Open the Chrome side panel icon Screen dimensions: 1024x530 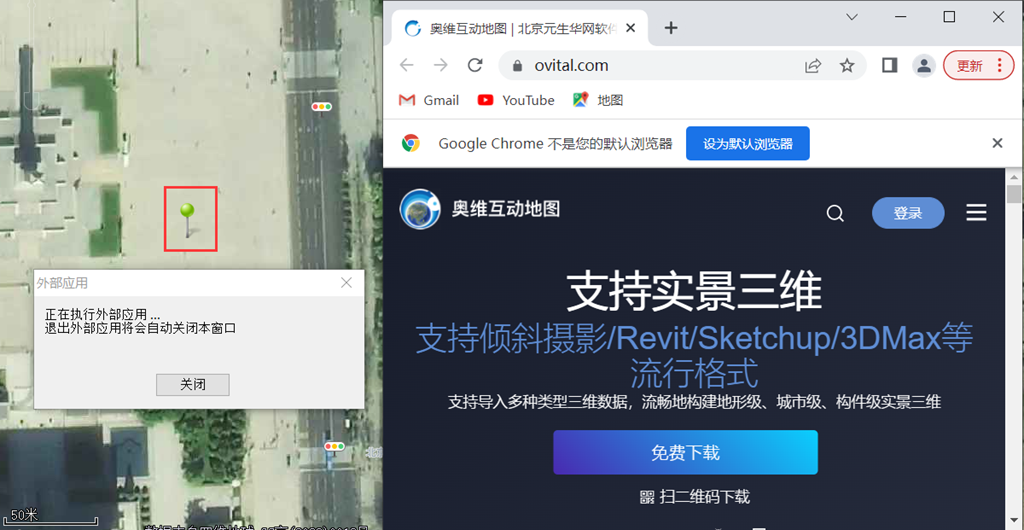(x=889, y=65)
